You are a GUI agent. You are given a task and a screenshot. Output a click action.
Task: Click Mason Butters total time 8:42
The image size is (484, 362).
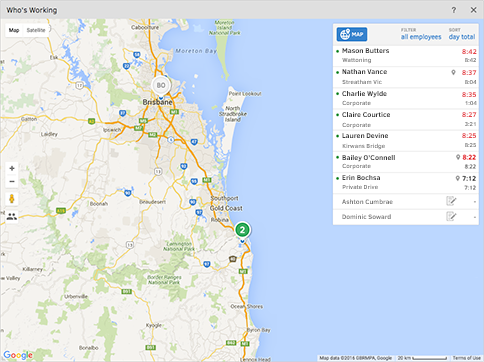click(469, 52)
